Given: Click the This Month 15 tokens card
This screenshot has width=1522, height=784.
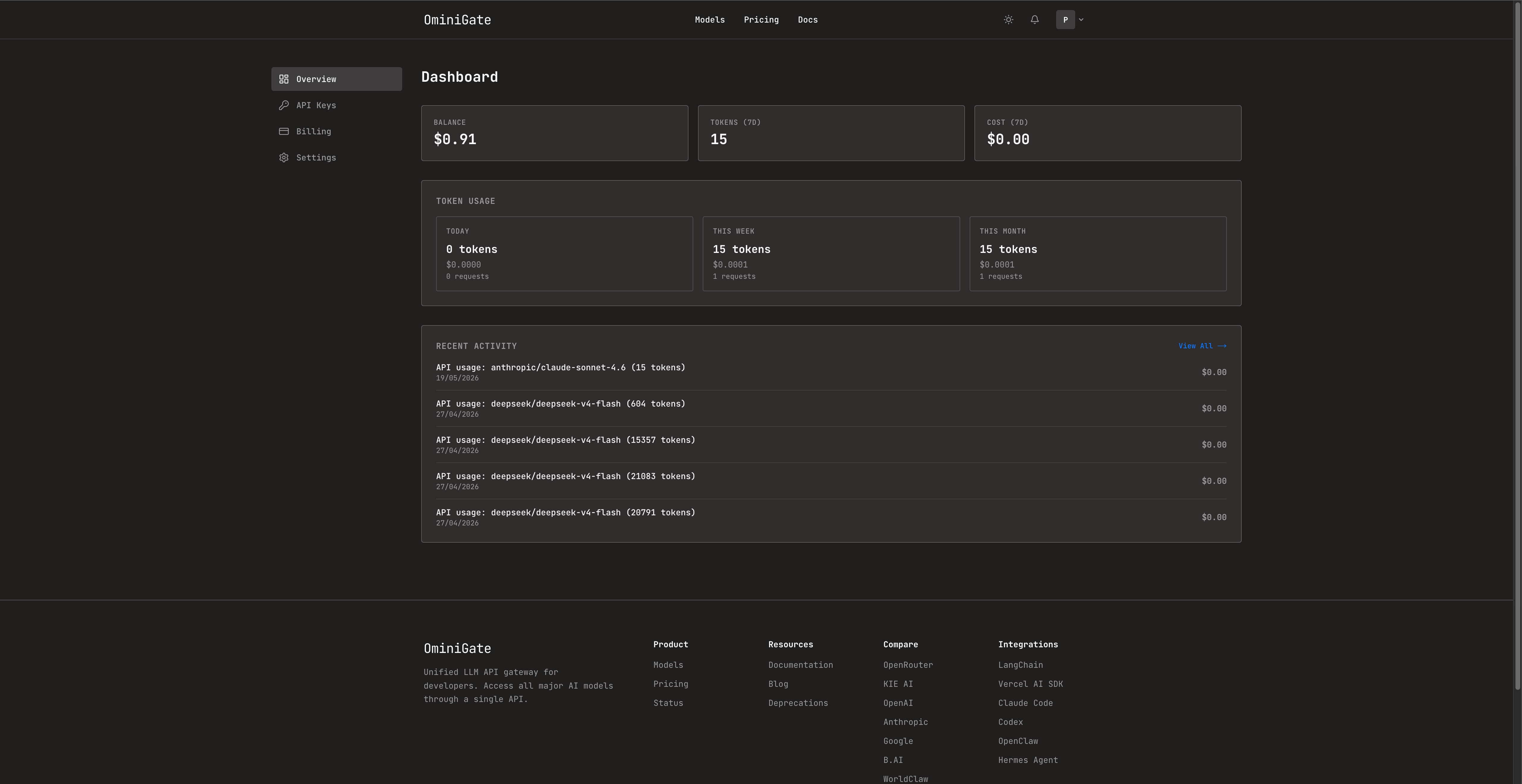Looking at the screenshot, I should tap(1098, 254).
